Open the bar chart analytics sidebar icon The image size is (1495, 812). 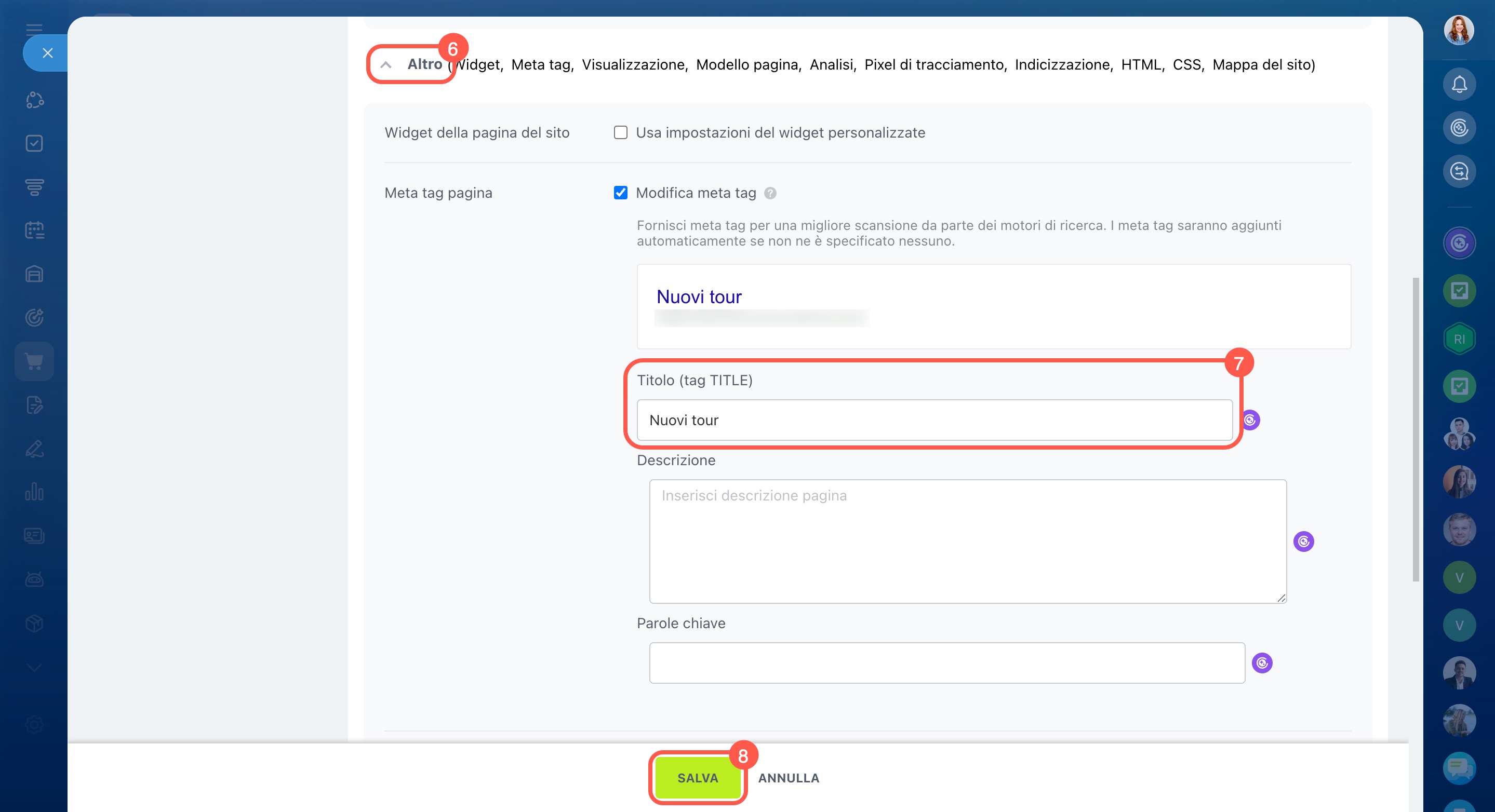point(34,492)
